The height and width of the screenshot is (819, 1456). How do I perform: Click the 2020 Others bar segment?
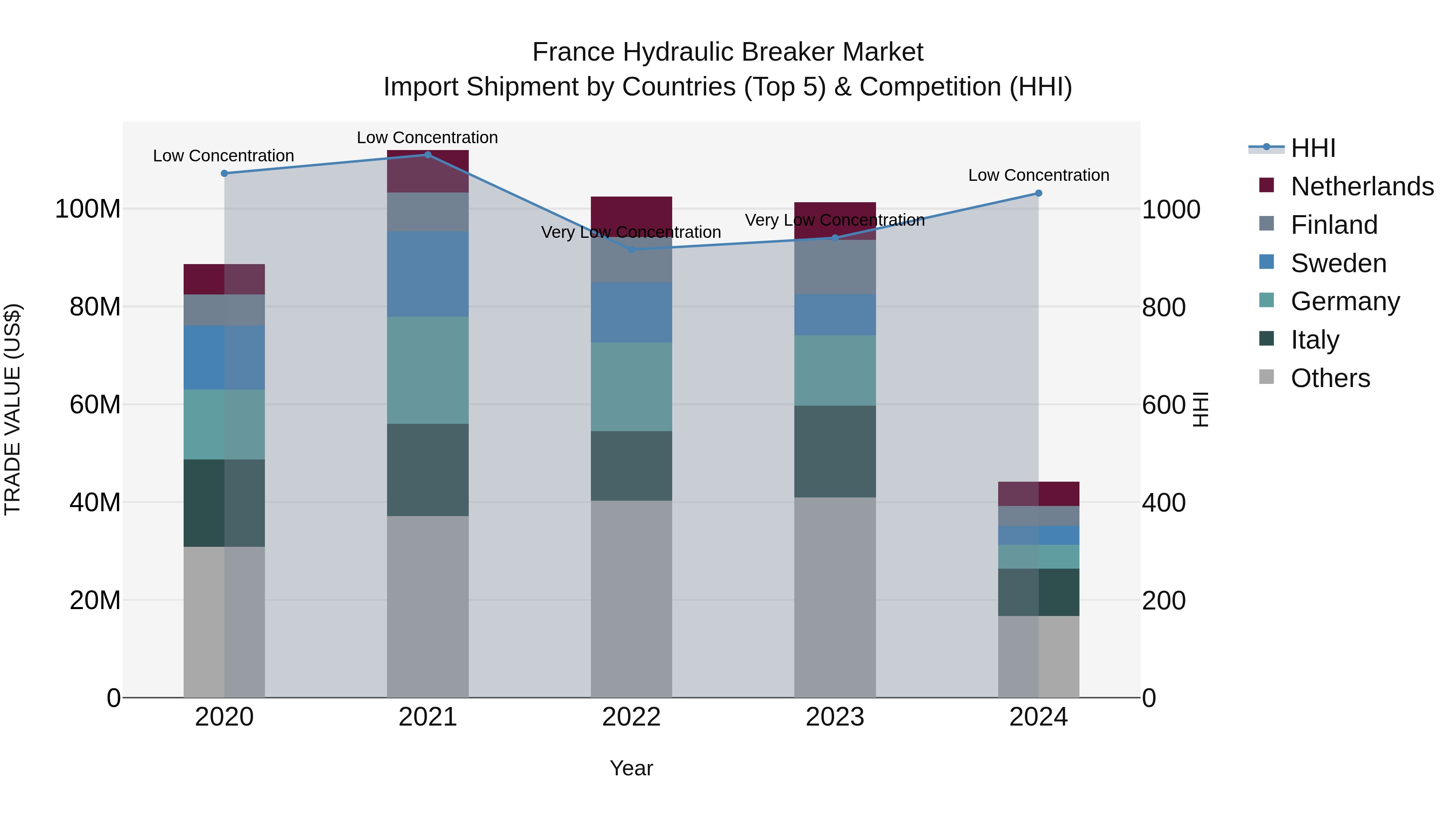[x=224, y=622]
